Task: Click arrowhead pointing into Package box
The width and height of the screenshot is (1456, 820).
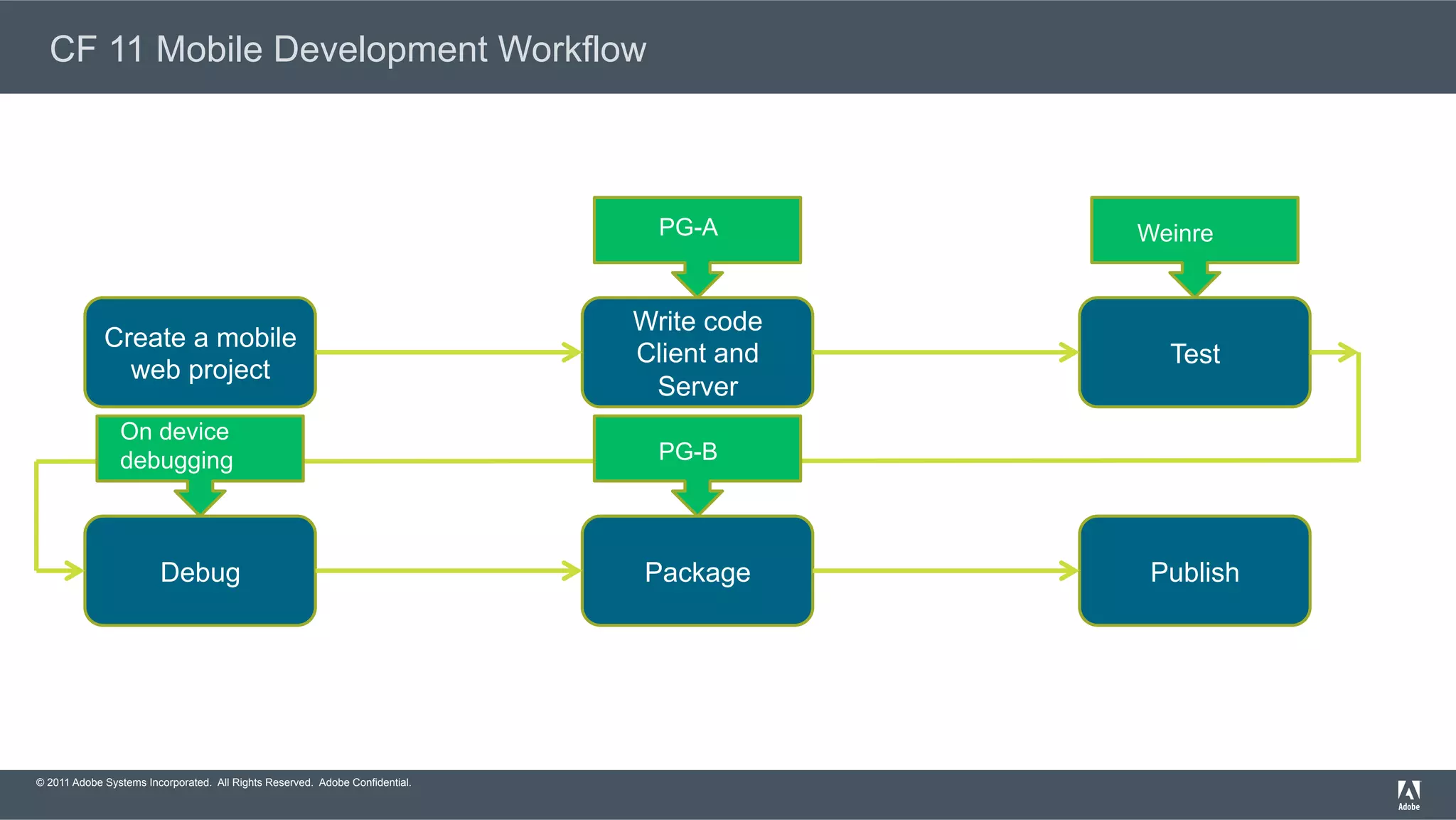Action: (x=571, y=570)
